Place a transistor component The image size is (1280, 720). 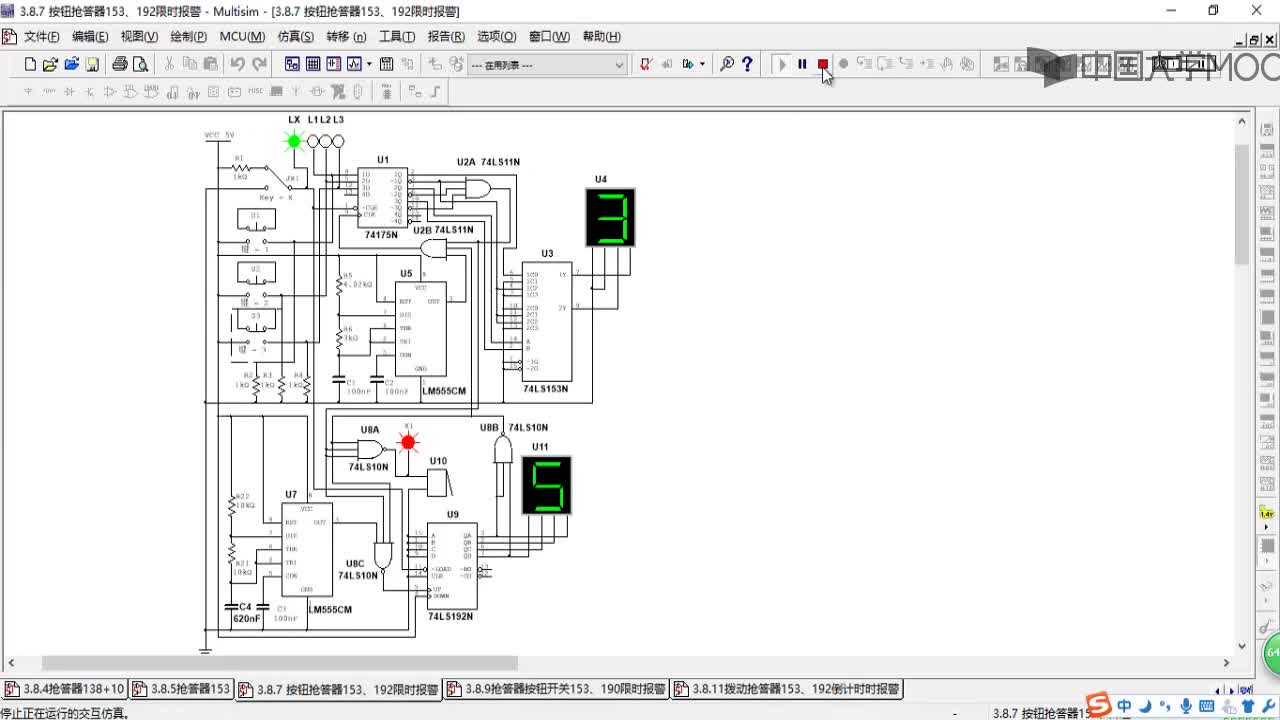(90, 92)
